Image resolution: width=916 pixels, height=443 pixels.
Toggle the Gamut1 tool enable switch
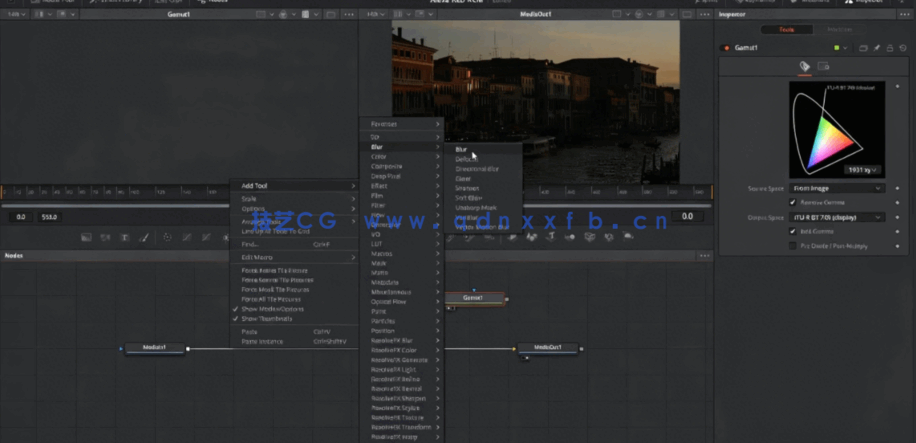pos(727,48)
